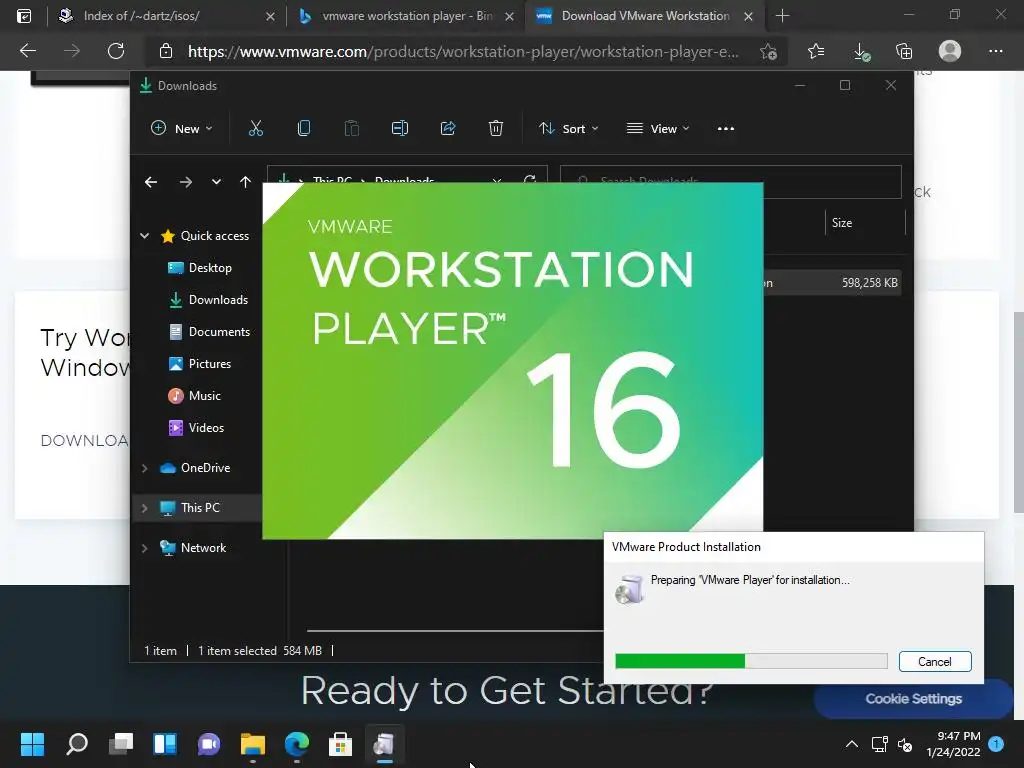Click the Paste icon in Downloads toolbar
The height and width of the screenshot is (768, 1024).
[x=351, y=129]
